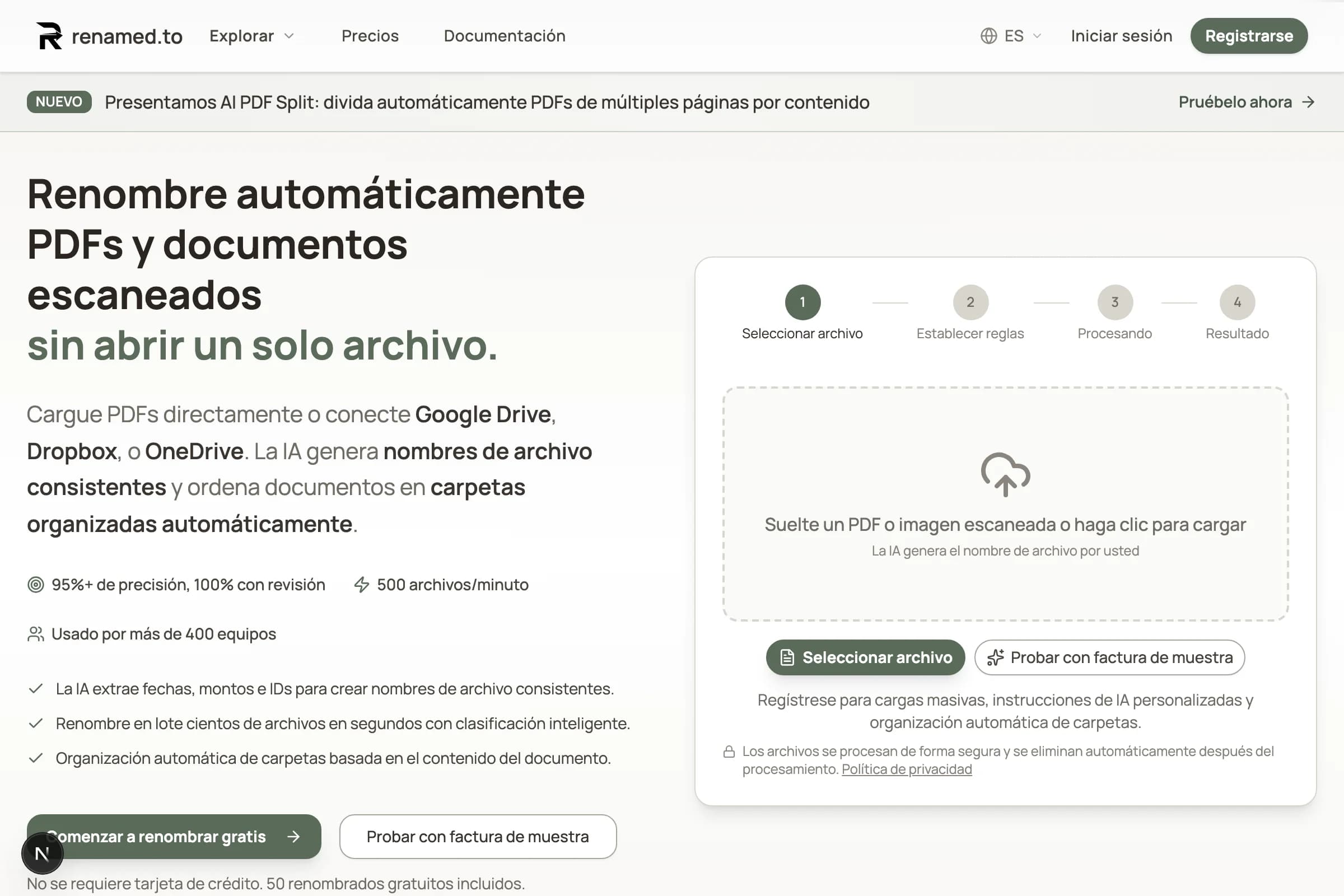Image resolution: width=1344 pixels, height=896 pixels.
Task: Open the ES language selector
Action: [1011, 35]
